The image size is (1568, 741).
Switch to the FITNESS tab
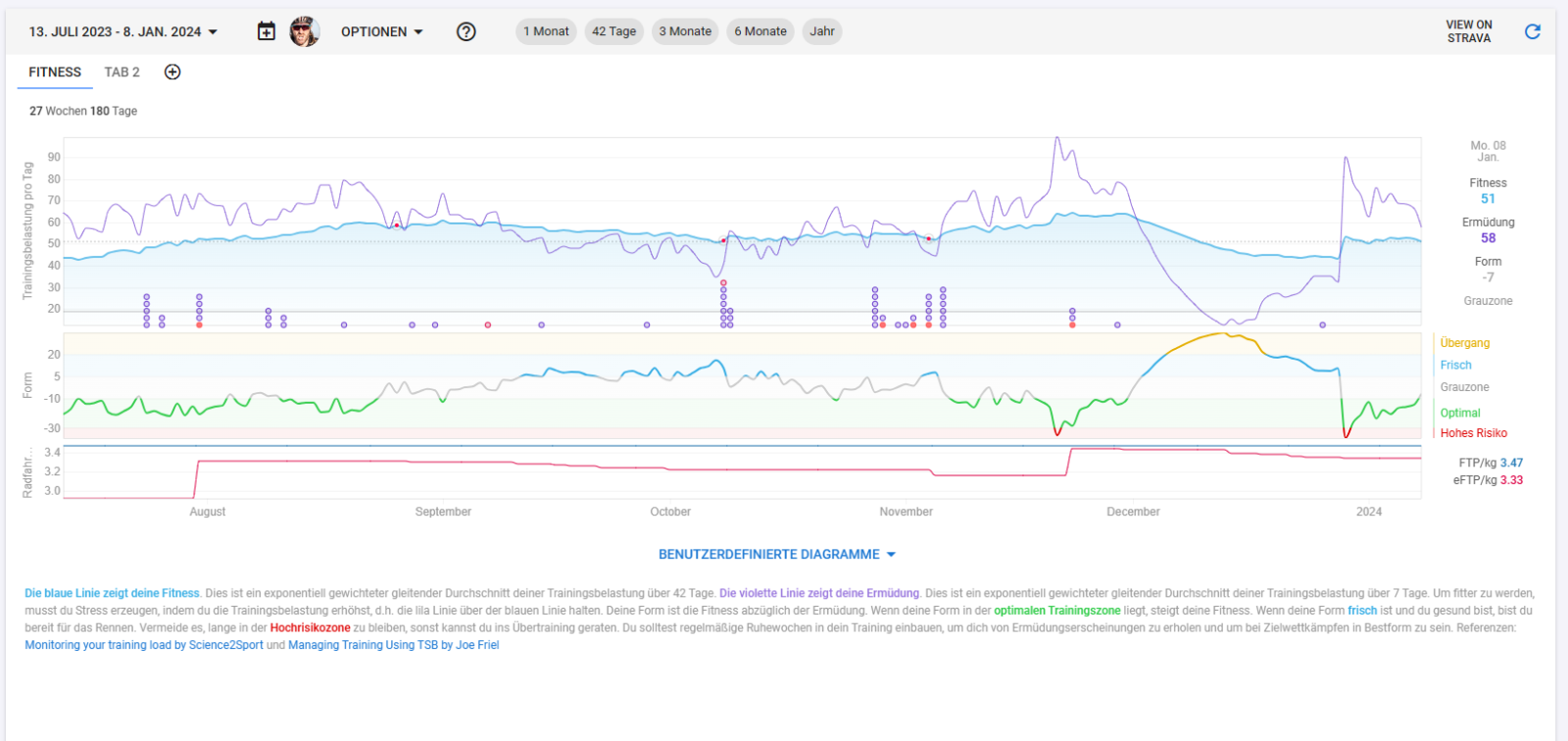coord(55,72)
